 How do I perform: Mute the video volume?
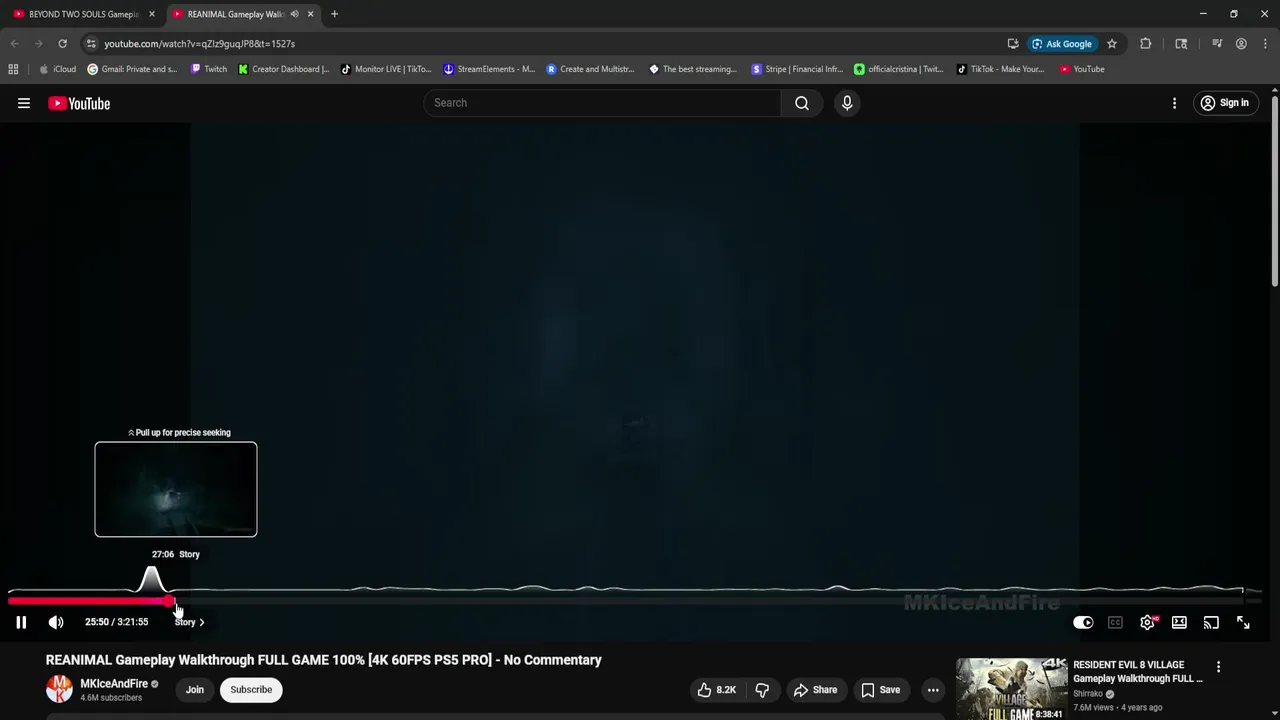click(x=56, y=622)
